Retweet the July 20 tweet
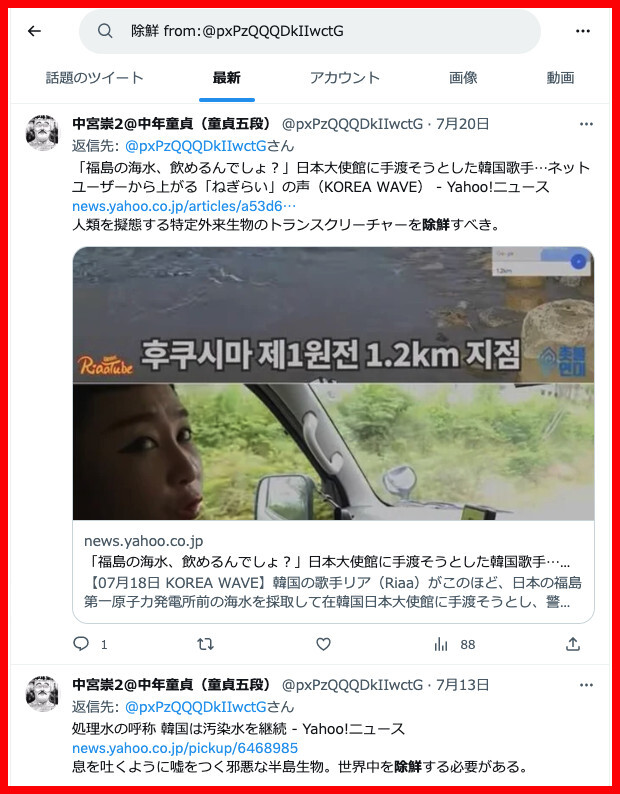 (205, 644)
